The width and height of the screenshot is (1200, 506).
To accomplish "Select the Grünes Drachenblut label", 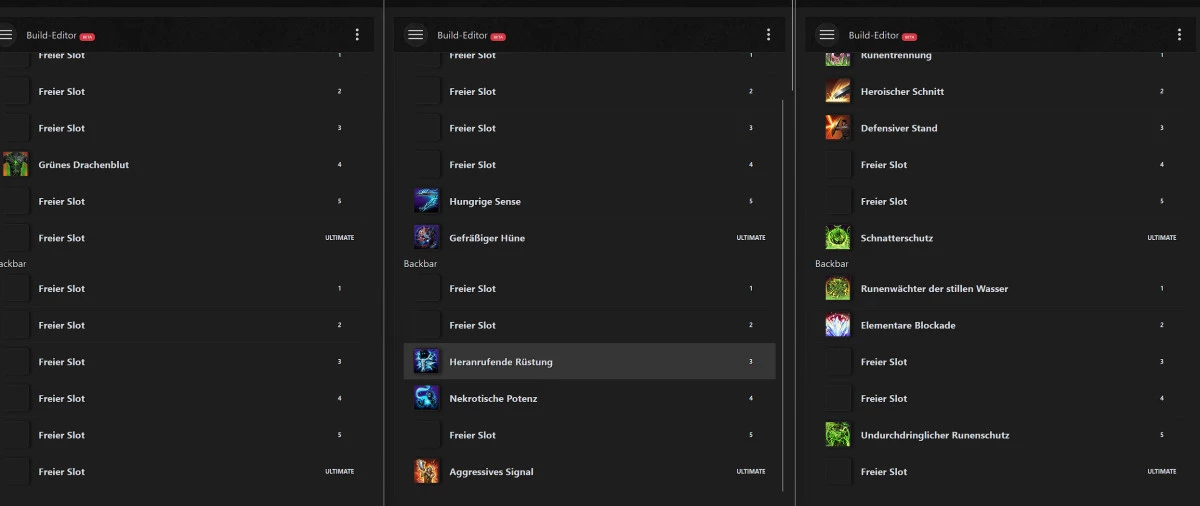I will (84, 165).
